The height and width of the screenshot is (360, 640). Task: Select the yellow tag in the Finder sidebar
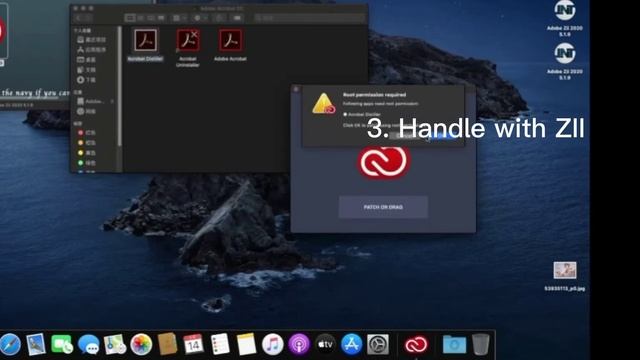[x=87, y=153]
